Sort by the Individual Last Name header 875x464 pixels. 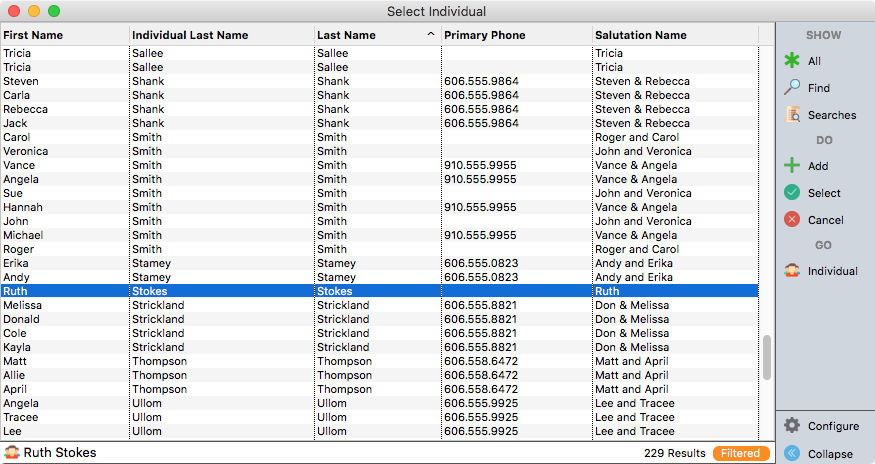click(221, 35)
